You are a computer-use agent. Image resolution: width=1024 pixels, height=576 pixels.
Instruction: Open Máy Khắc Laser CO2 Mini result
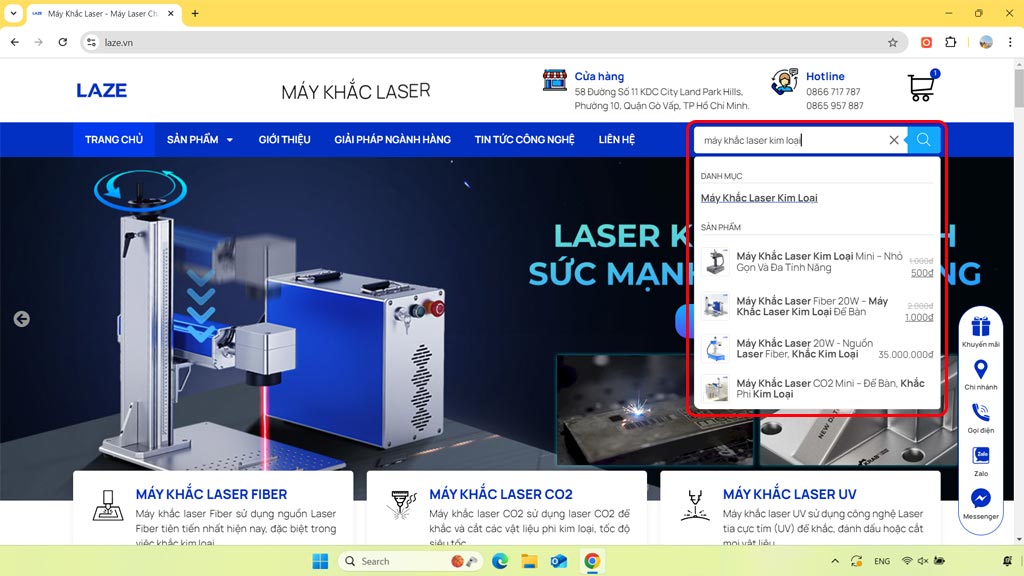(817, 389)
